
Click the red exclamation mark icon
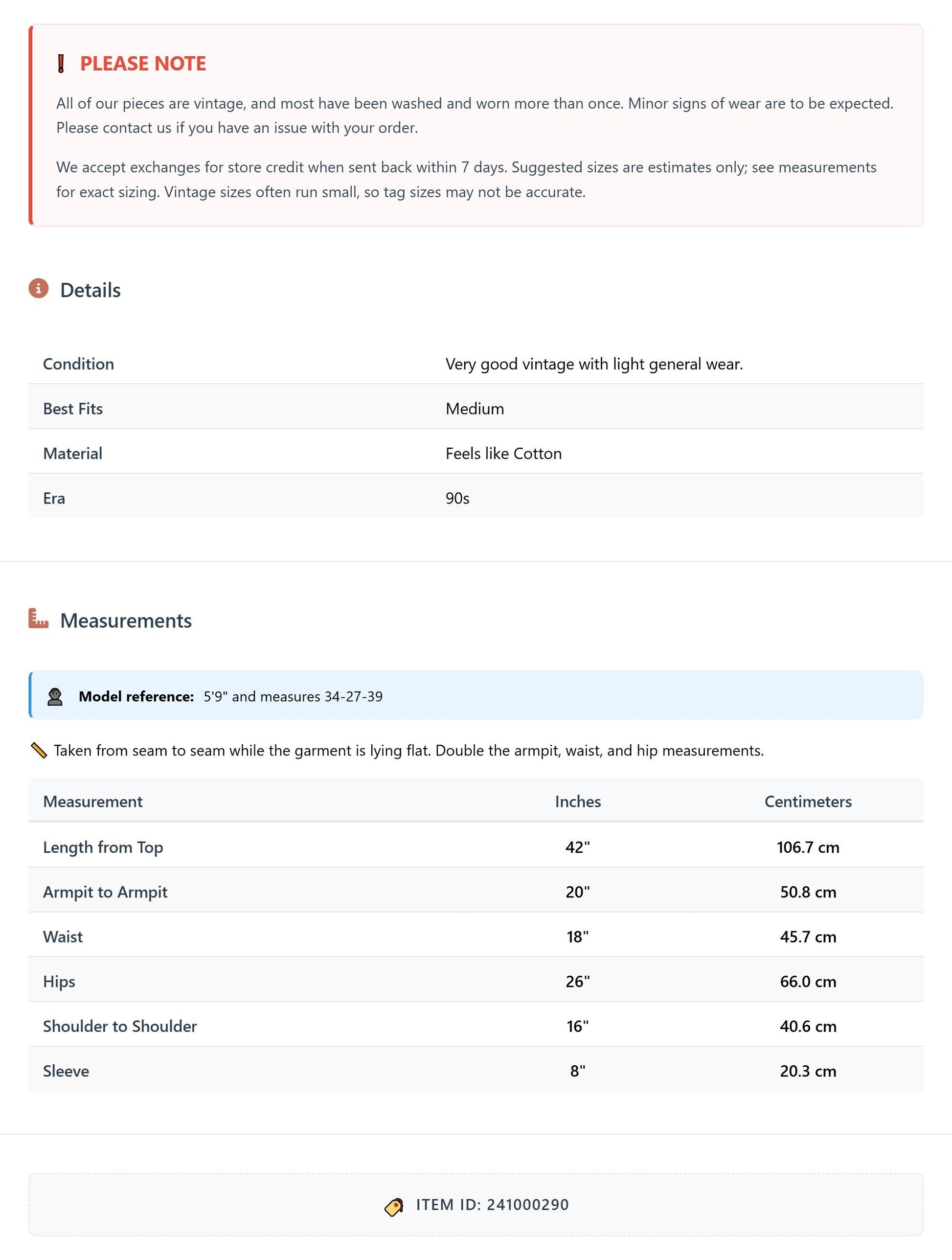[x=61, y=64]
